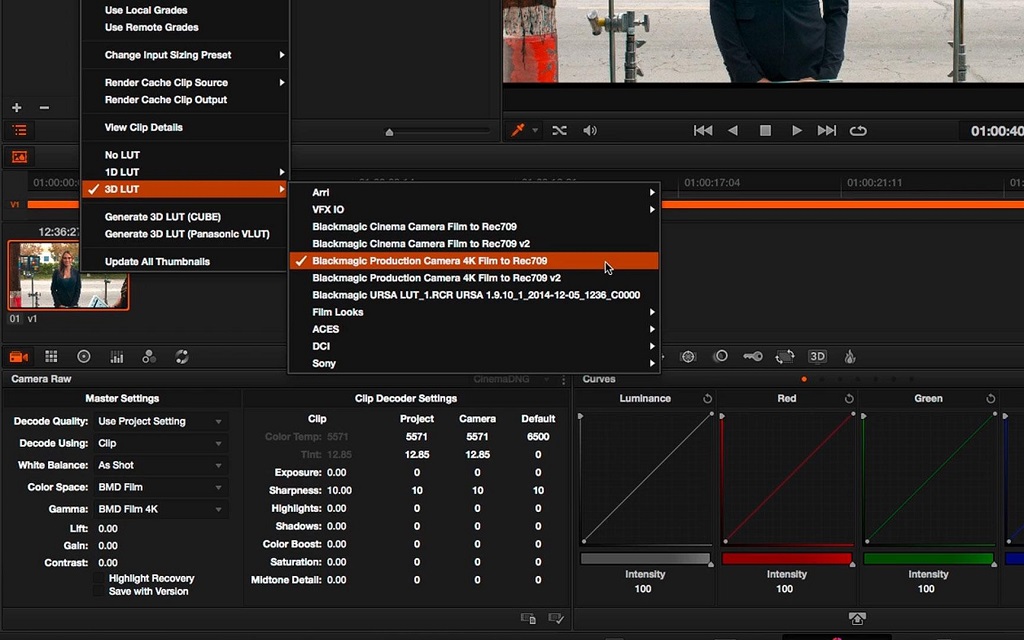Expand the Film Looks LUT submenu
Screen dimensions: 1024x640
(473, 312)
